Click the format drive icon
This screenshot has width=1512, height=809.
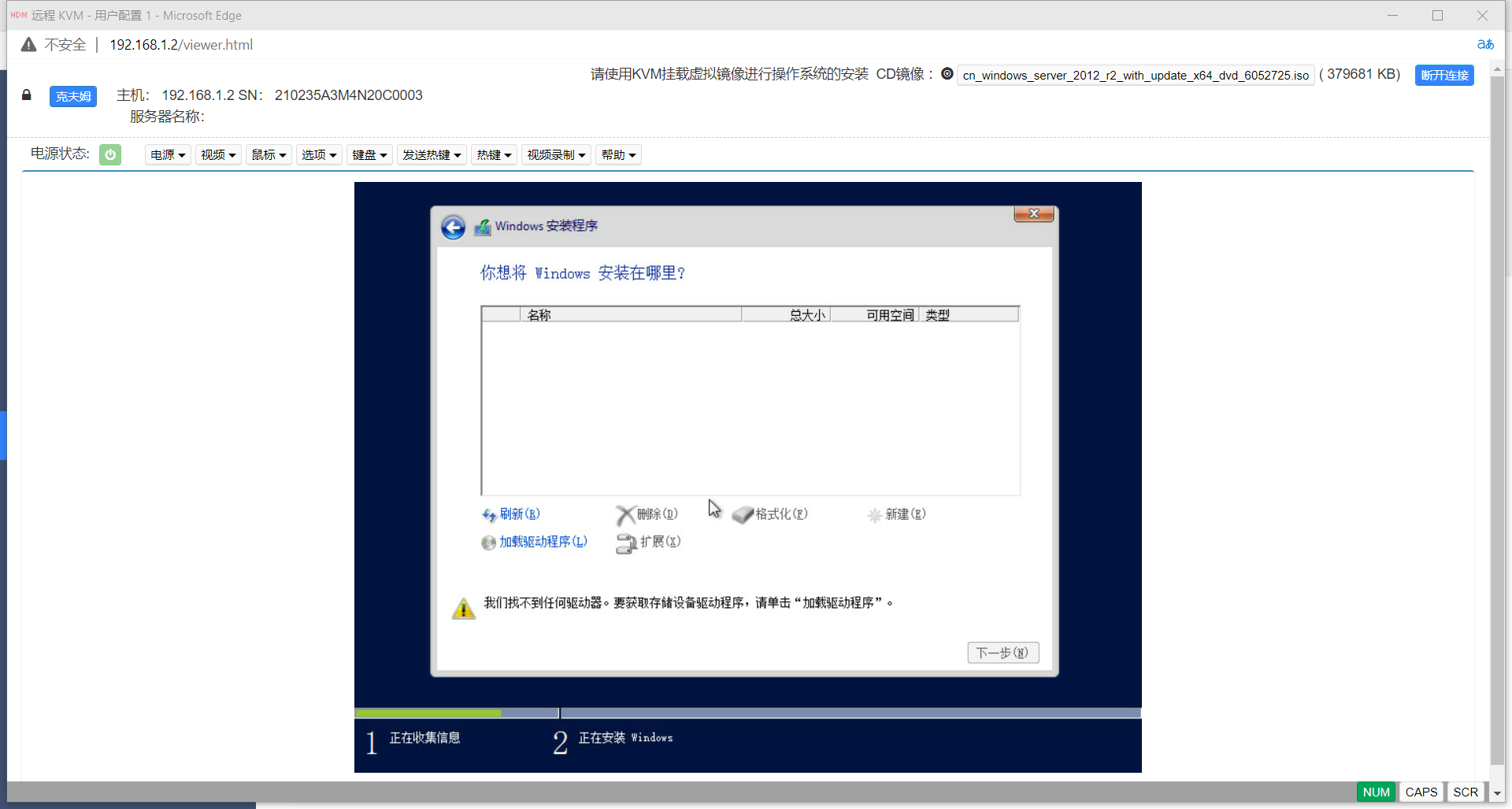pos(743,515)
